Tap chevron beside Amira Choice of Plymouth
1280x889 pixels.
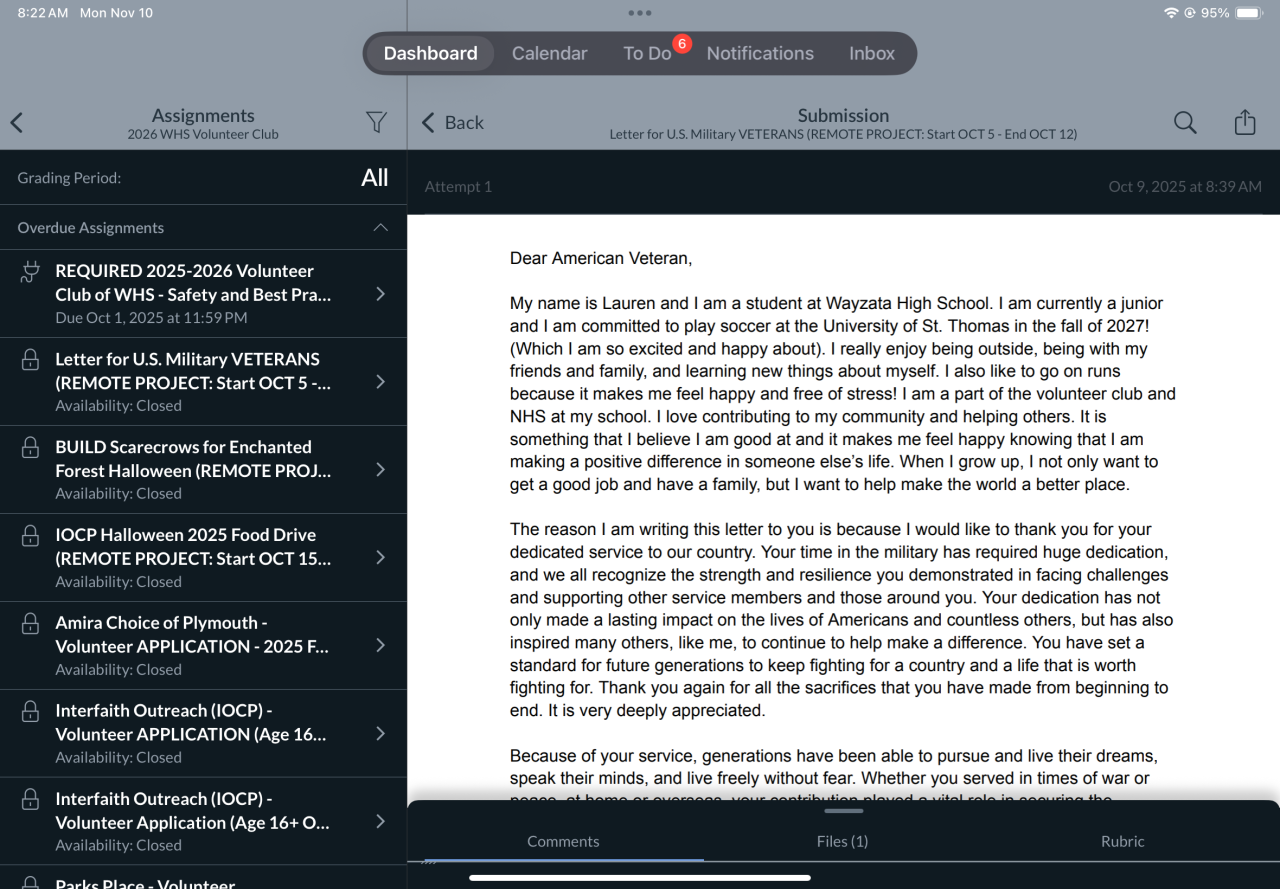click(x=380, y=646)
